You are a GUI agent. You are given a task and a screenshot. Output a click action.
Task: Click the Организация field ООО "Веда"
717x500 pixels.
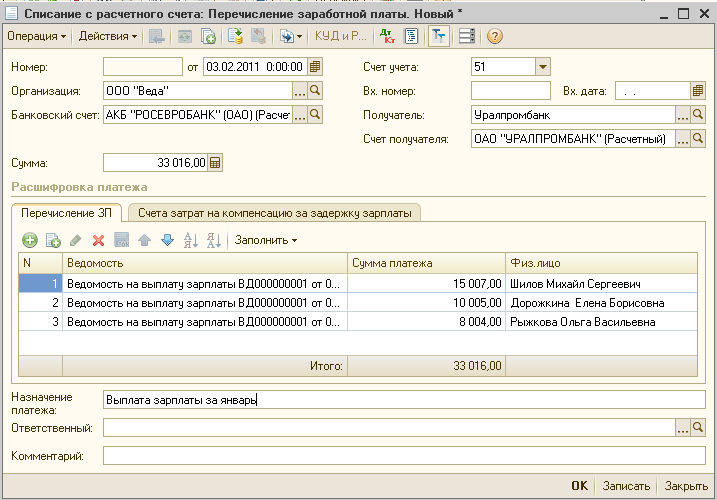point(198,91)
